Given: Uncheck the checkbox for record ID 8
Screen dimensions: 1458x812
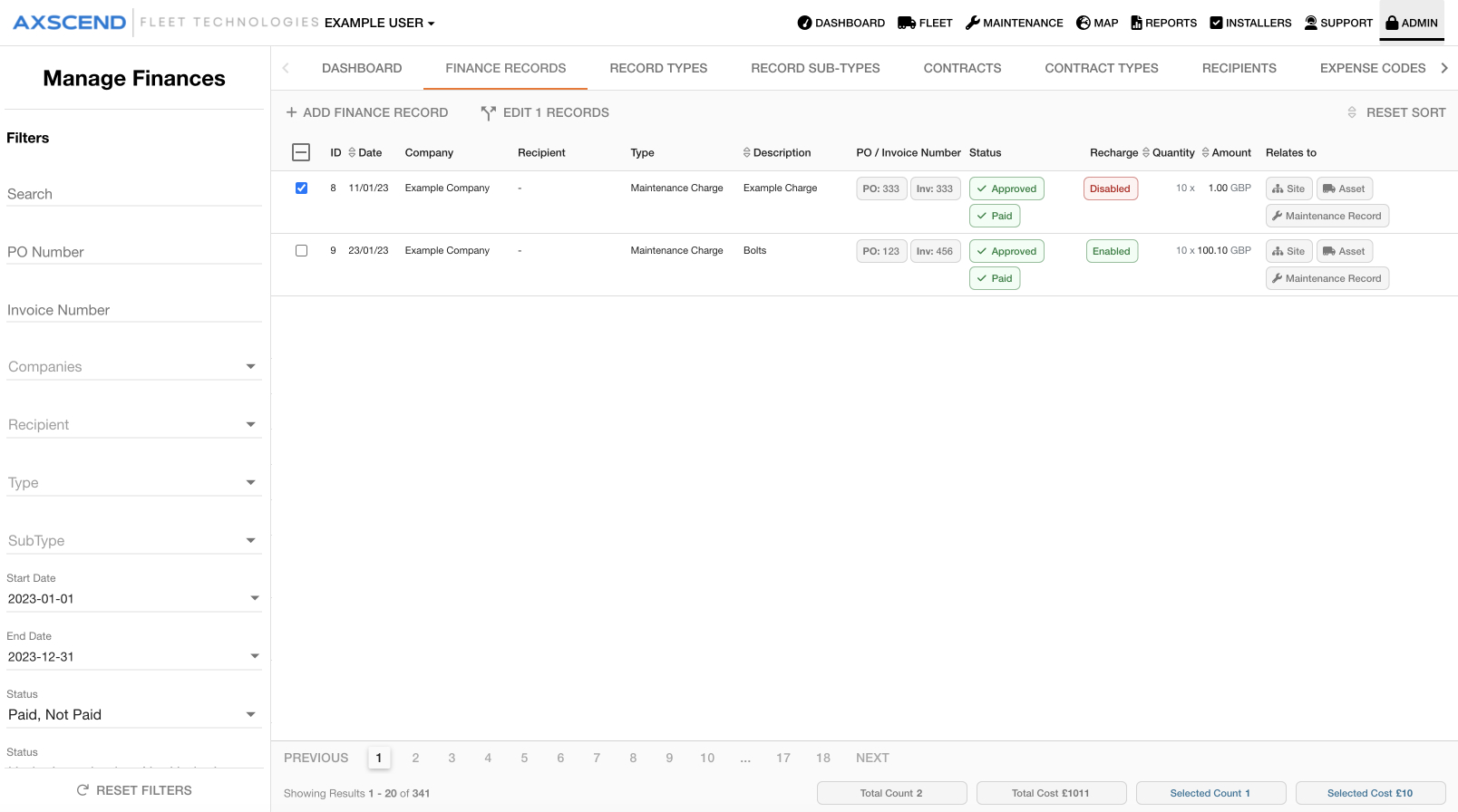Looking at the screenshot, I should (x=301, y=188).
